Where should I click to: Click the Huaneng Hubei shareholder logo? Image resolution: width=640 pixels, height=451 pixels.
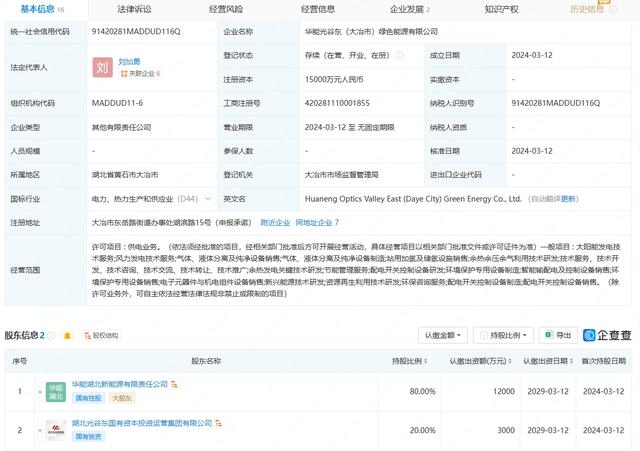coord(54,390)
